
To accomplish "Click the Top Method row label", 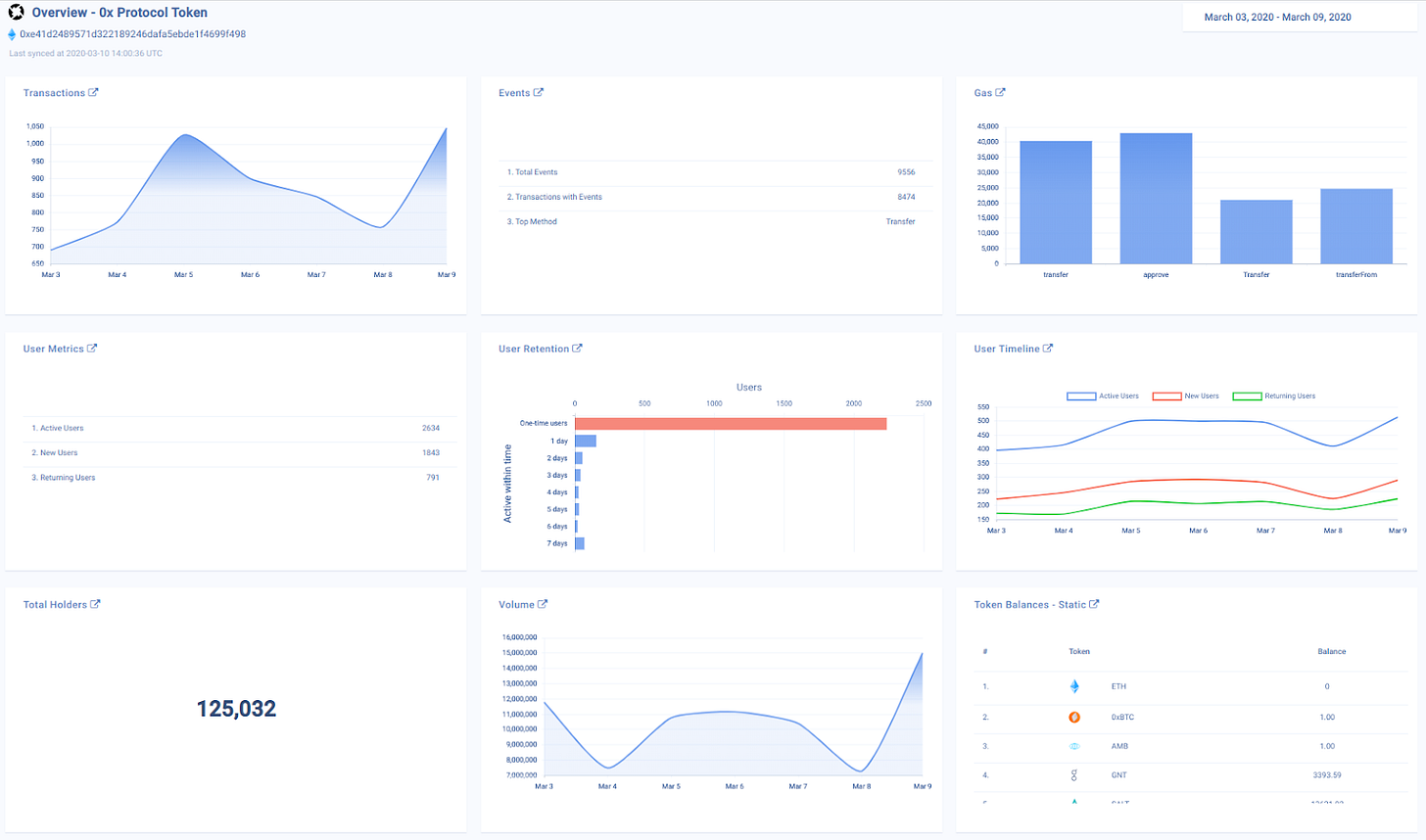I will click(x=532, y=222).
